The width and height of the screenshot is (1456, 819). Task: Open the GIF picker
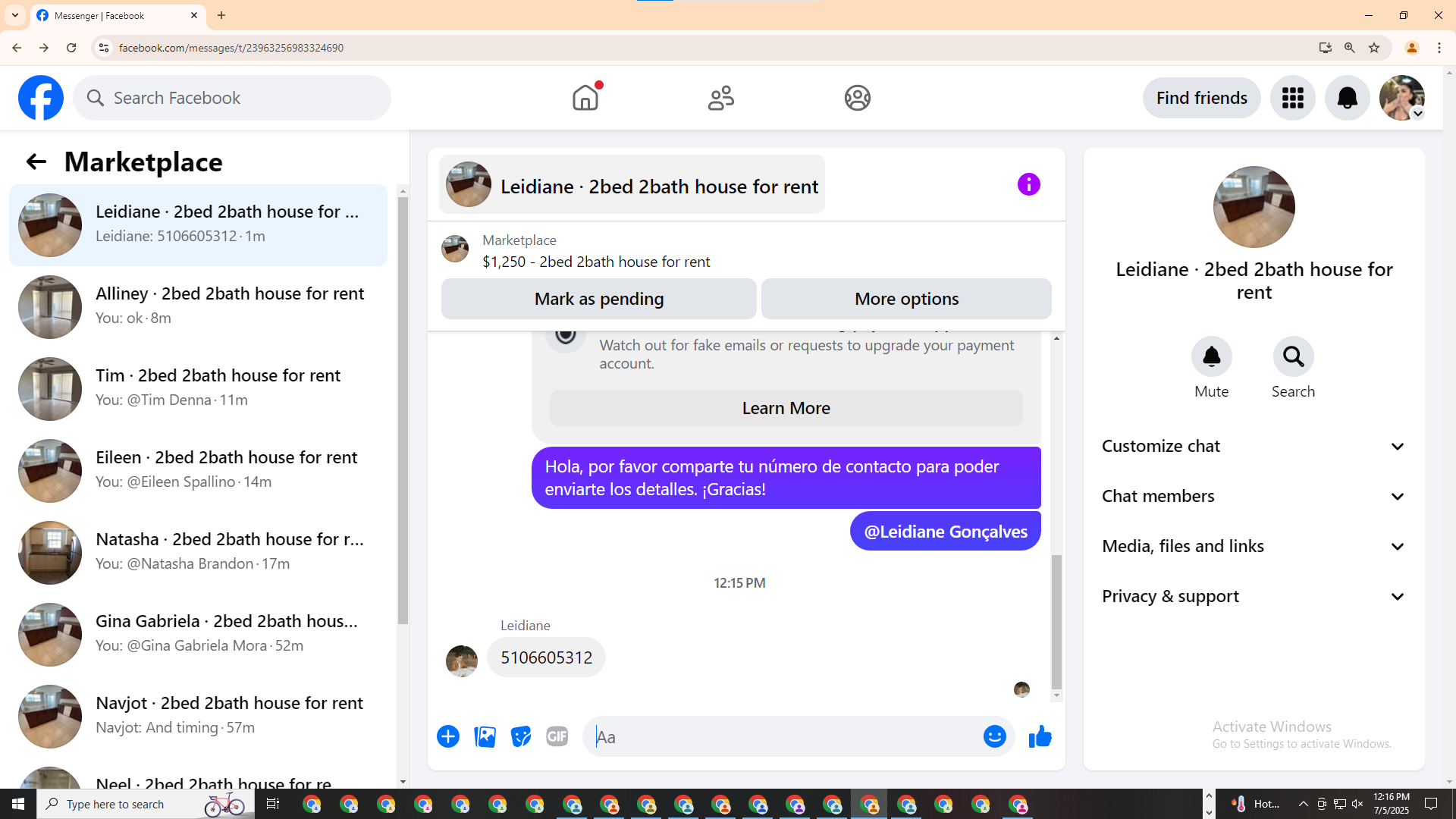click(557, 736)
